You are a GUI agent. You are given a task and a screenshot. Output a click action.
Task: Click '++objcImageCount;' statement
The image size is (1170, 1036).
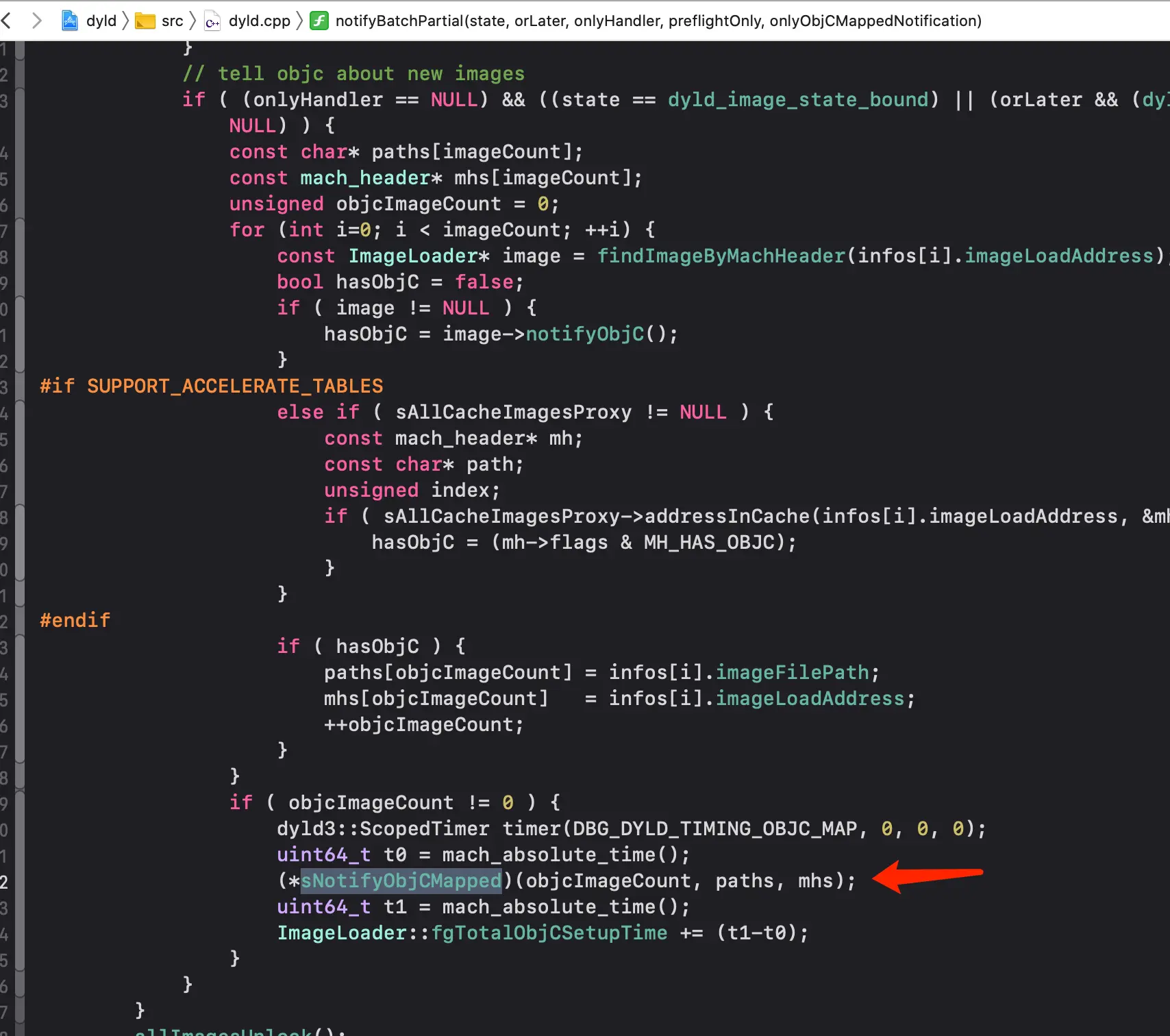point(424,724)
